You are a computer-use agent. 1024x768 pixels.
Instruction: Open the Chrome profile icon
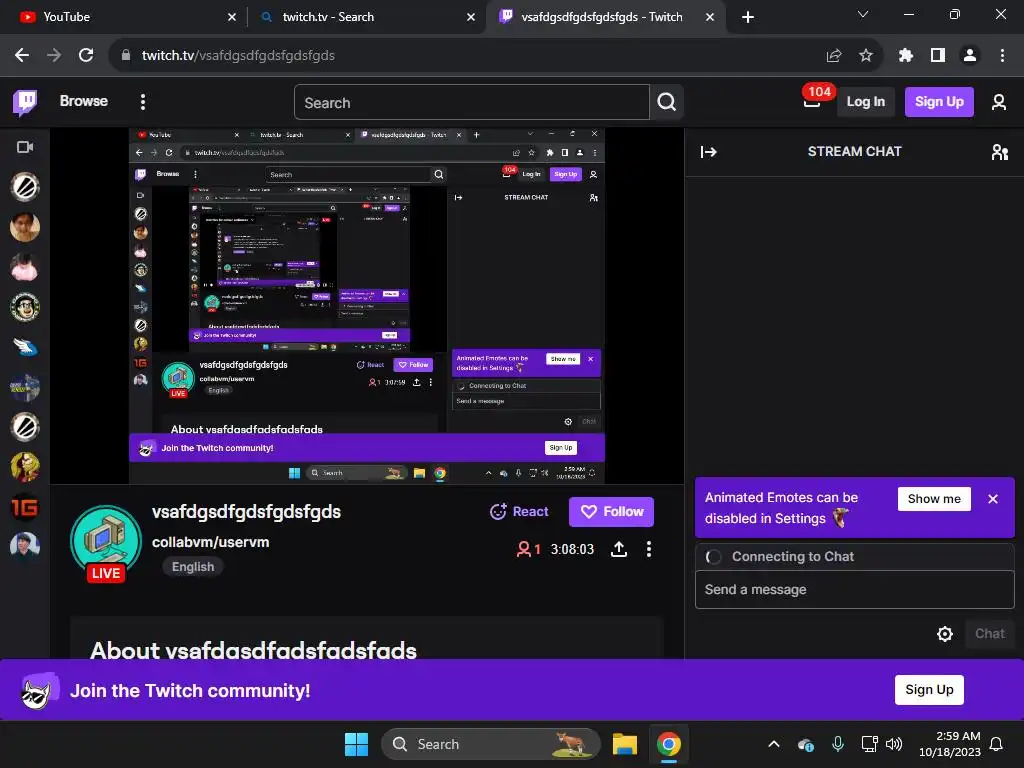tap(970, 56)
